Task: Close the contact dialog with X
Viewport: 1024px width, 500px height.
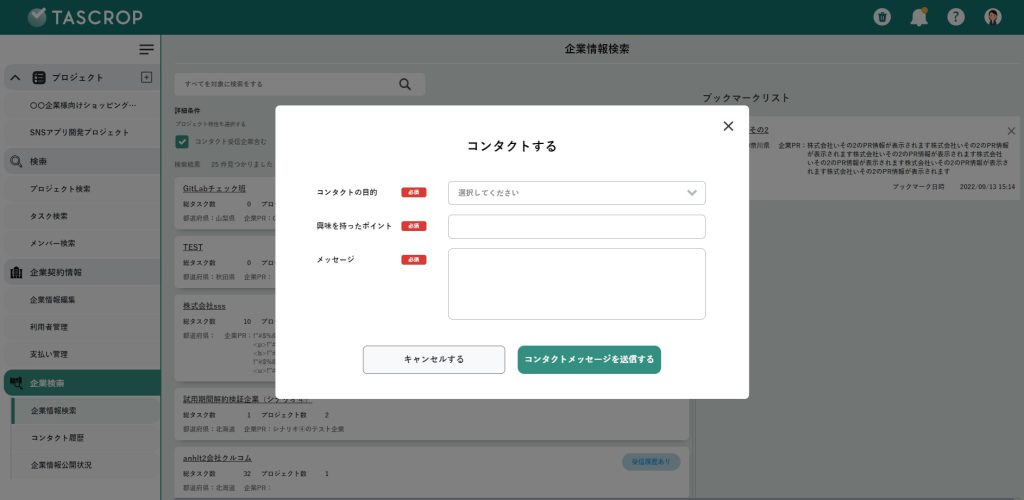Action: coord(728,126)
